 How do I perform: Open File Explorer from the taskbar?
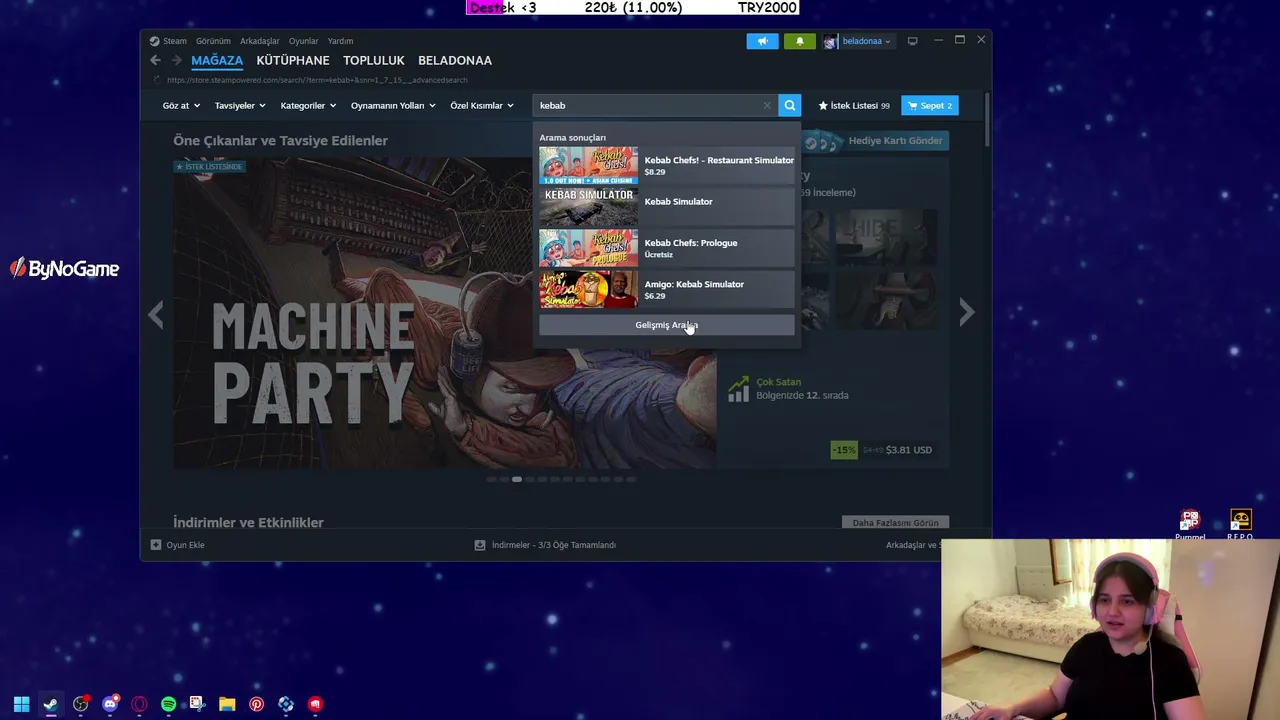[x=227, y=704]
